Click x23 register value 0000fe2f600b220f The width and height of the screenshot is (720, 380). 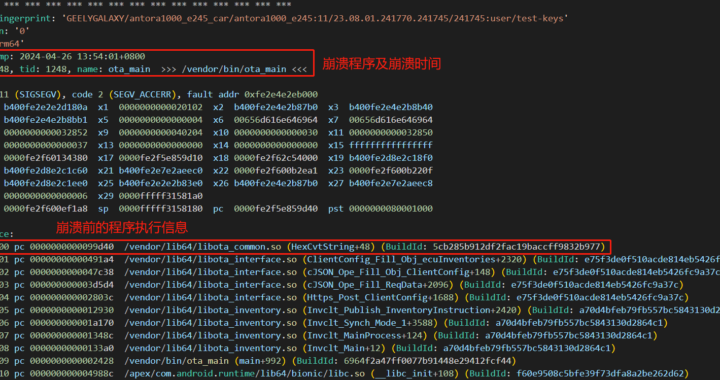click(x=391, y=171)
